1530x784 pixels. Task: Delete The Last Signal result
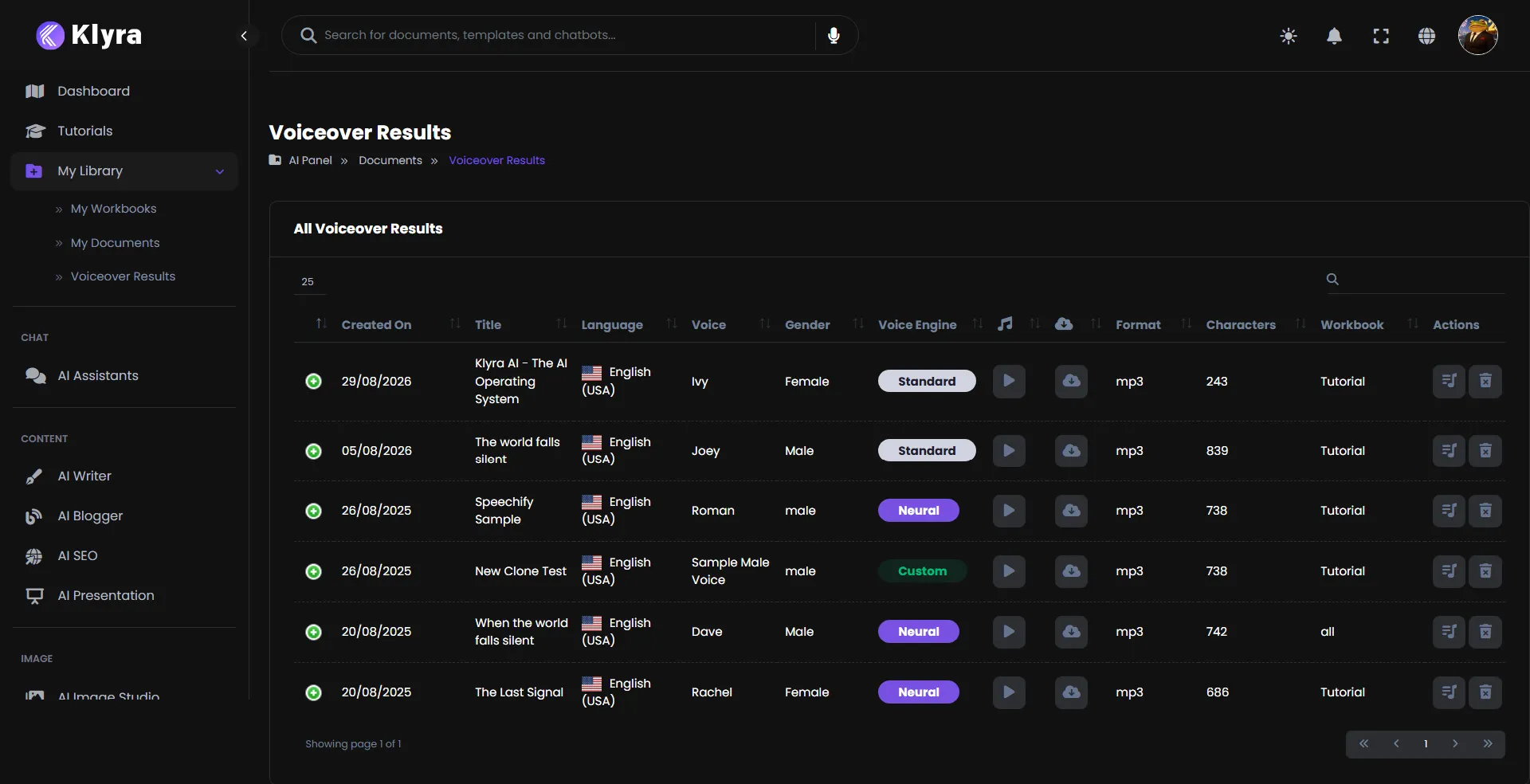click(x=1485, y=692)
